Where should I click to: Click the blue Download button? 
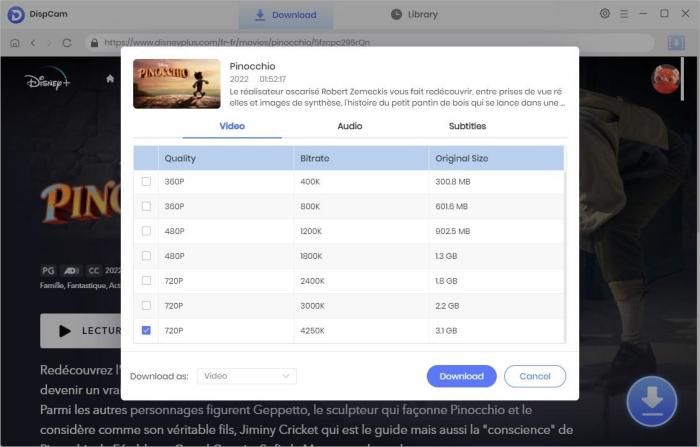point(462,376)
